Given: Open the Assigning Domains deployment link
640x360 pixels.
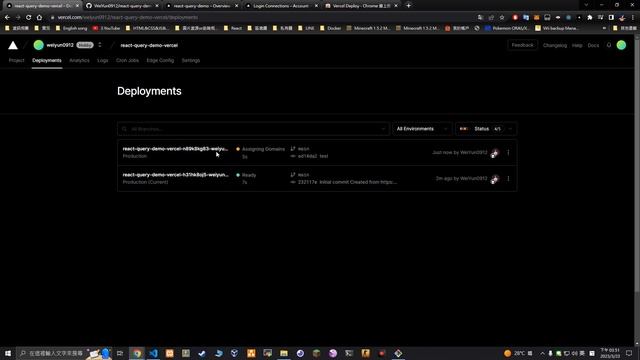Looking at the screenshot, I should 175,149.
